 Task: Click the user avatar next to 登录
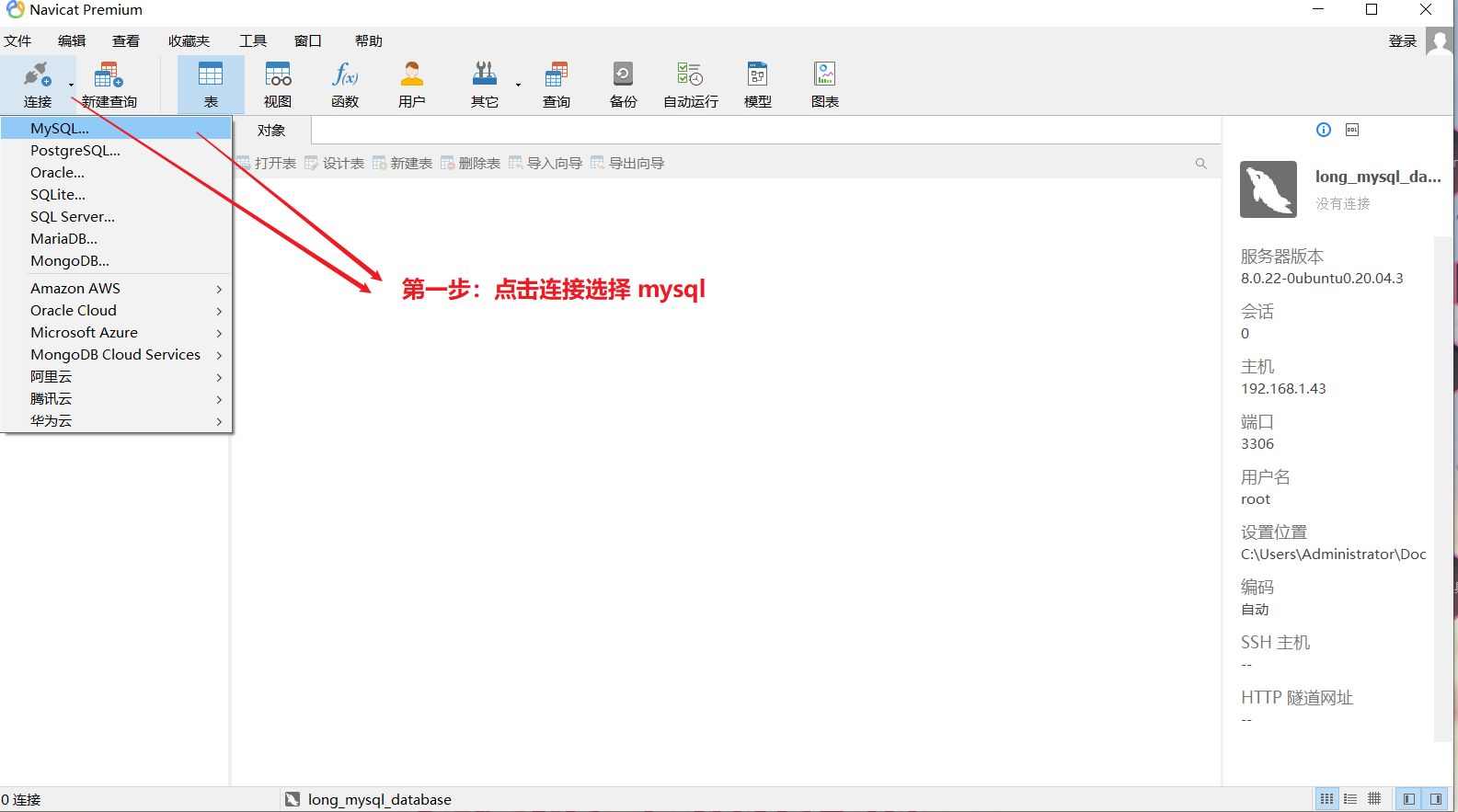click(x=1440, y=41)
